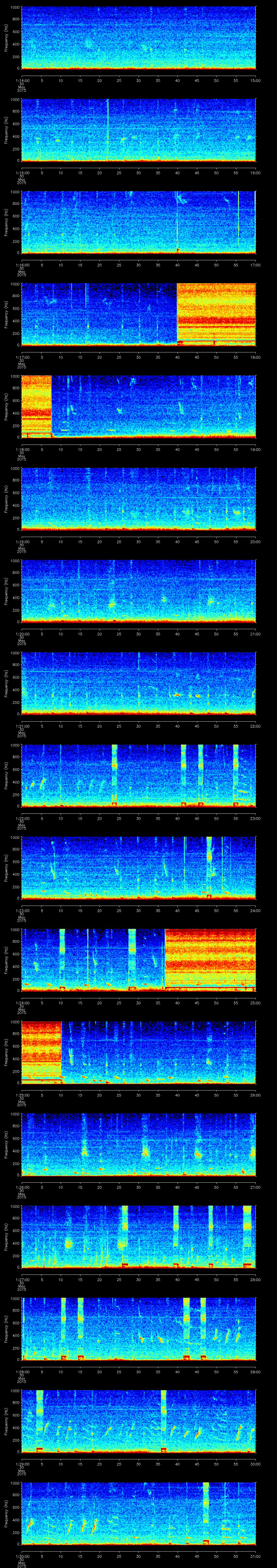Viewport: 277px width, 1568px height.
Task: Click the '17:00' end-of-axis label
Action: coord(256,265)
